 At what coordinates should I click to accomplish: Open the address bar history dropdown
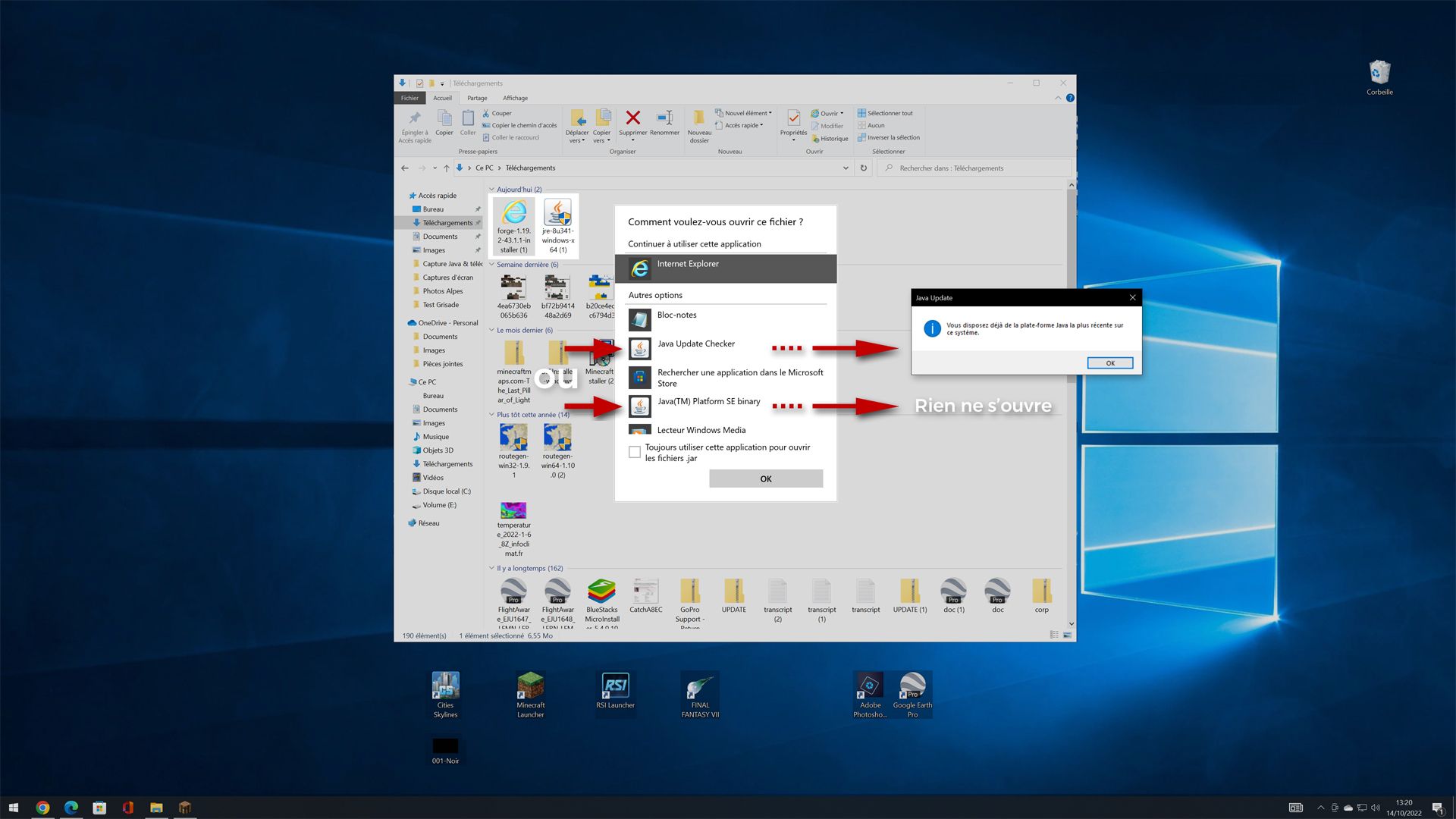click(846, 168)
